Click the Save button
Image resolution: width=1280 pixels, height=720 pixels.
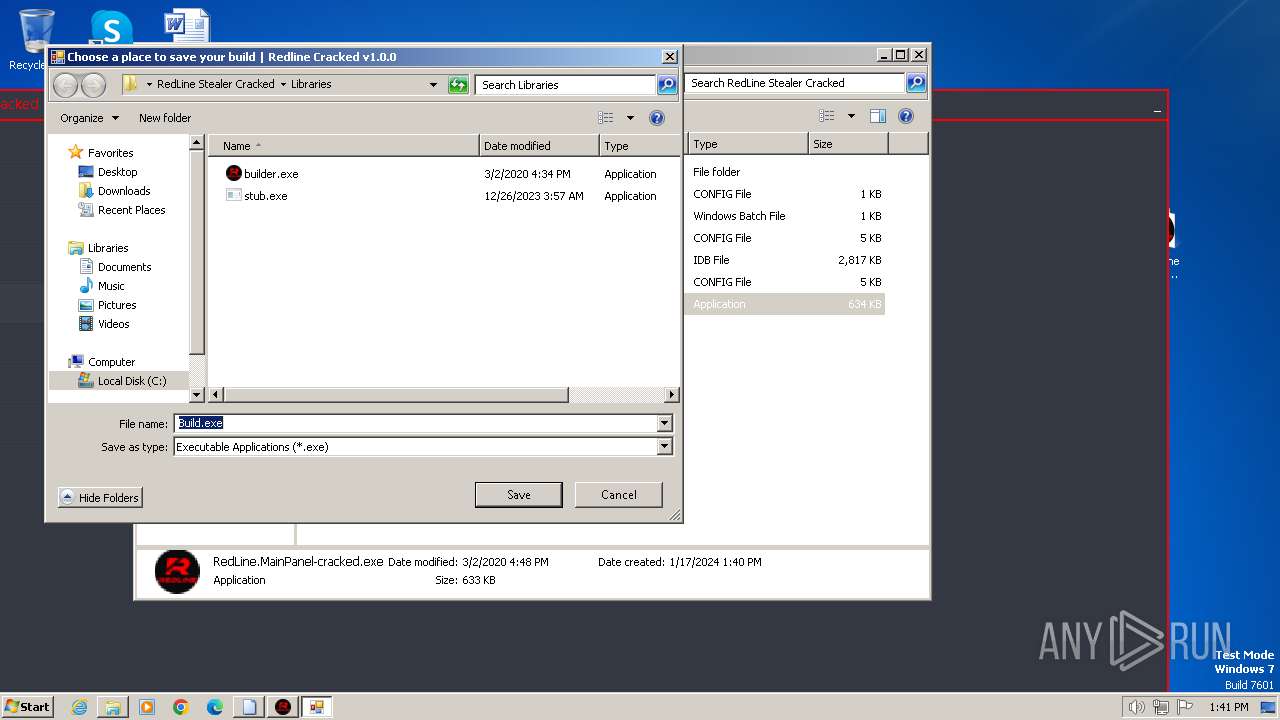click(x=518, y=494)
